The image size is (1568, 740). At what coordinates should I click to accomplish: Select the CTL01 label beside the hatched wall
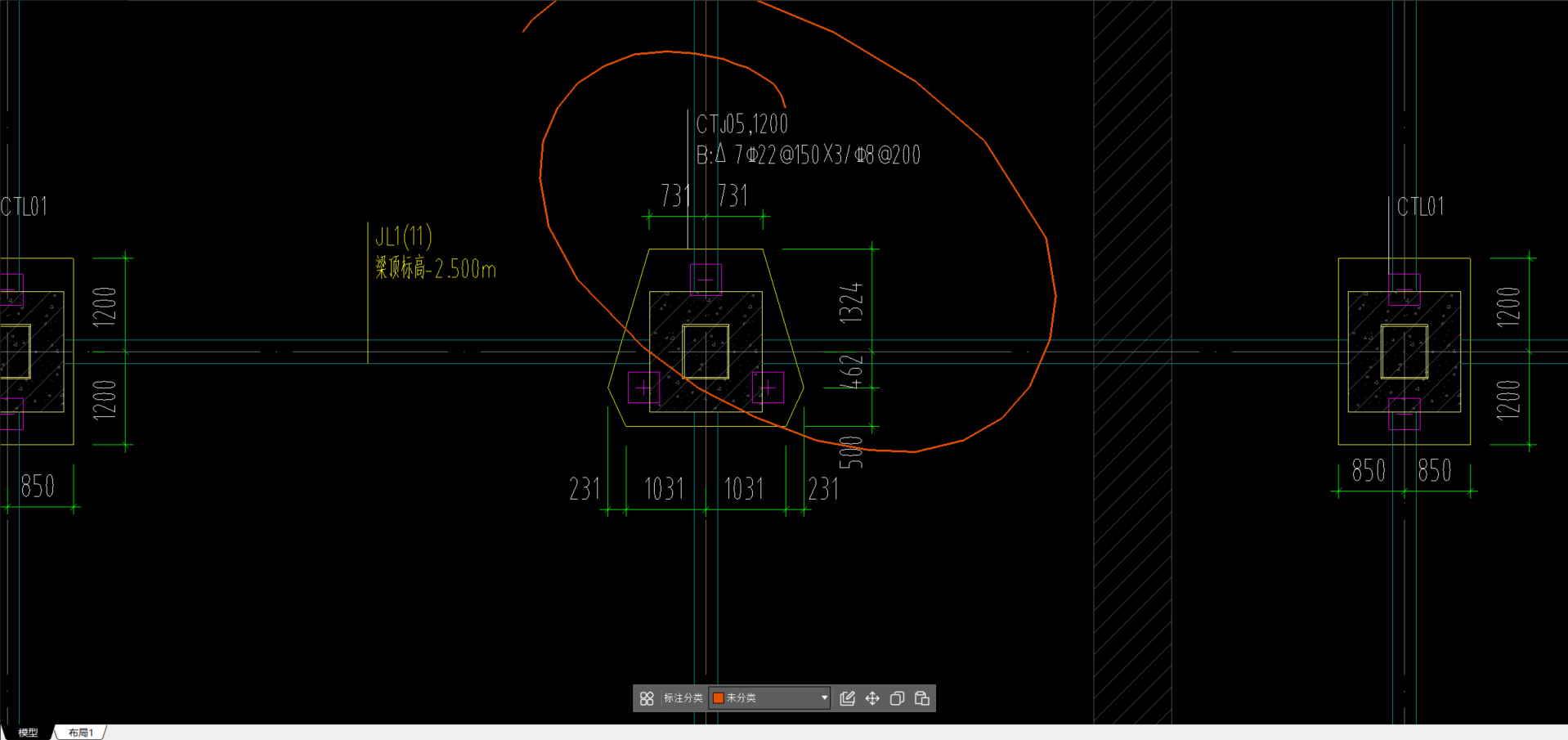pyautogui.click(x=1421, y=207)
